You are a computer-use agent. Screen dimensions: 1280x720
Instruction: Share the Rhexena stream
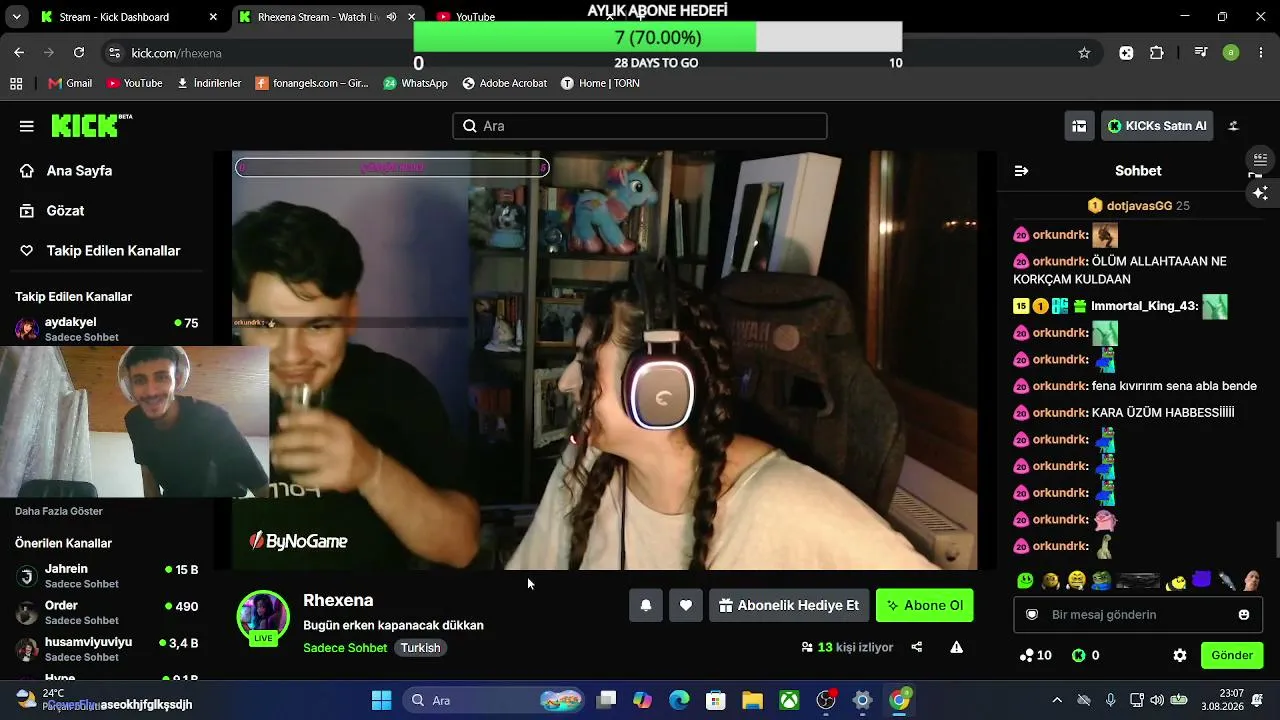tap(917, 647)
